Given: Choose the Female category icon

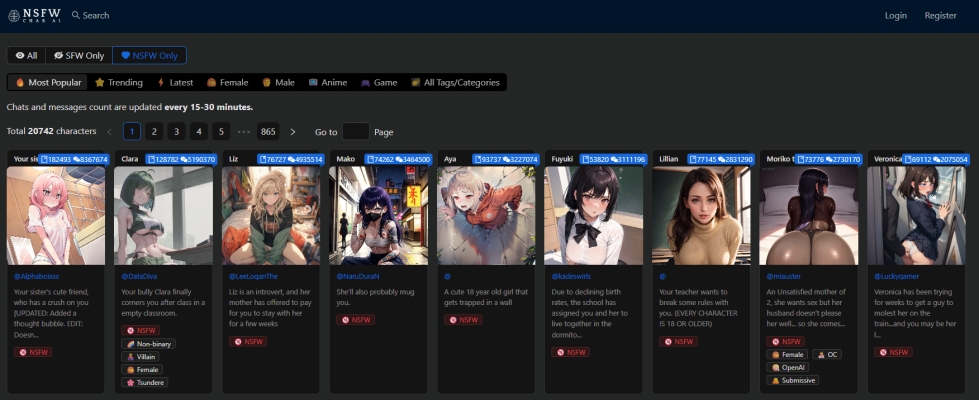Looking at the screenshot, I should 212,83.
